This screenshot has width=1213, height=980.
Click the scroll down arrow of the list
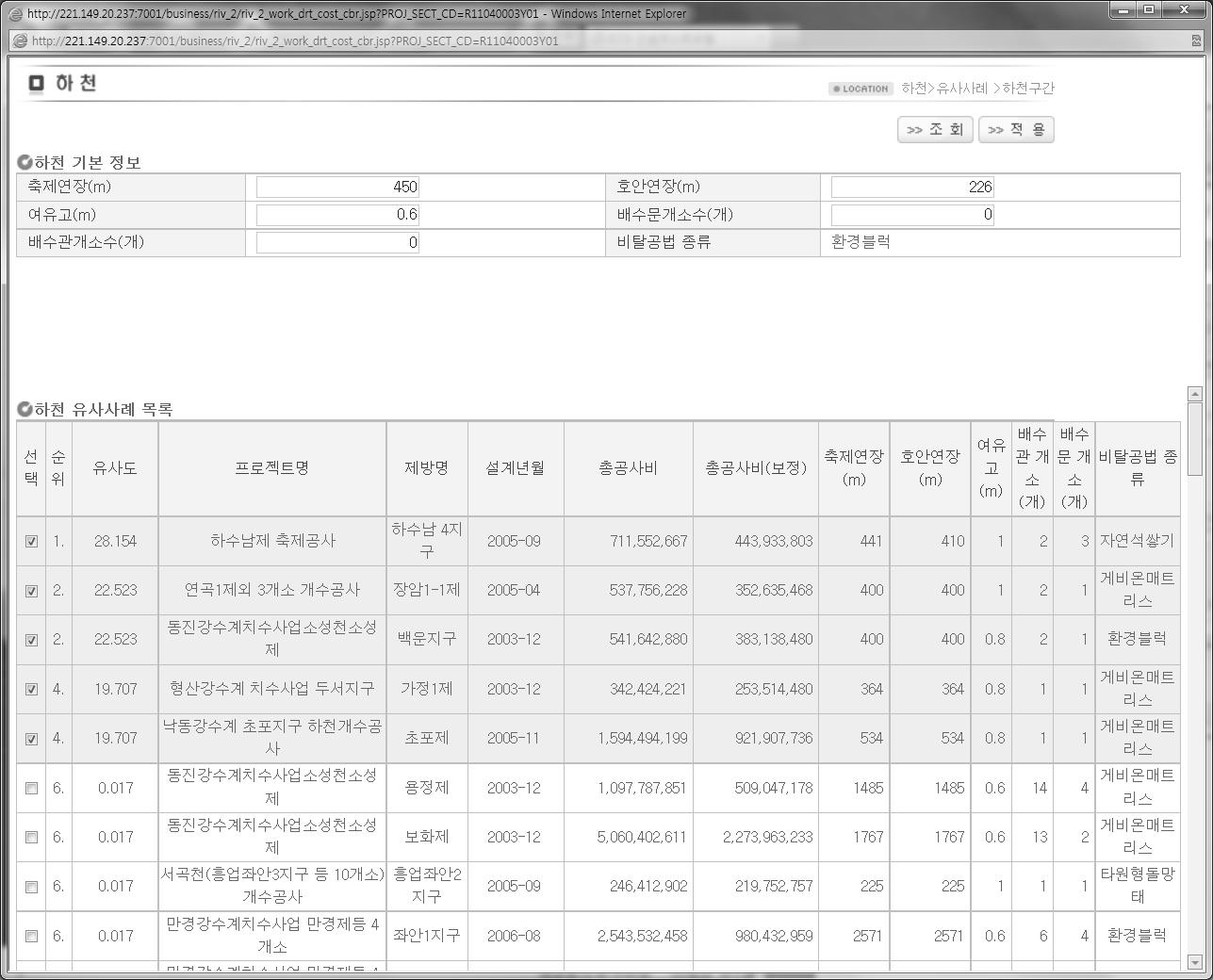coord(1194,962)
